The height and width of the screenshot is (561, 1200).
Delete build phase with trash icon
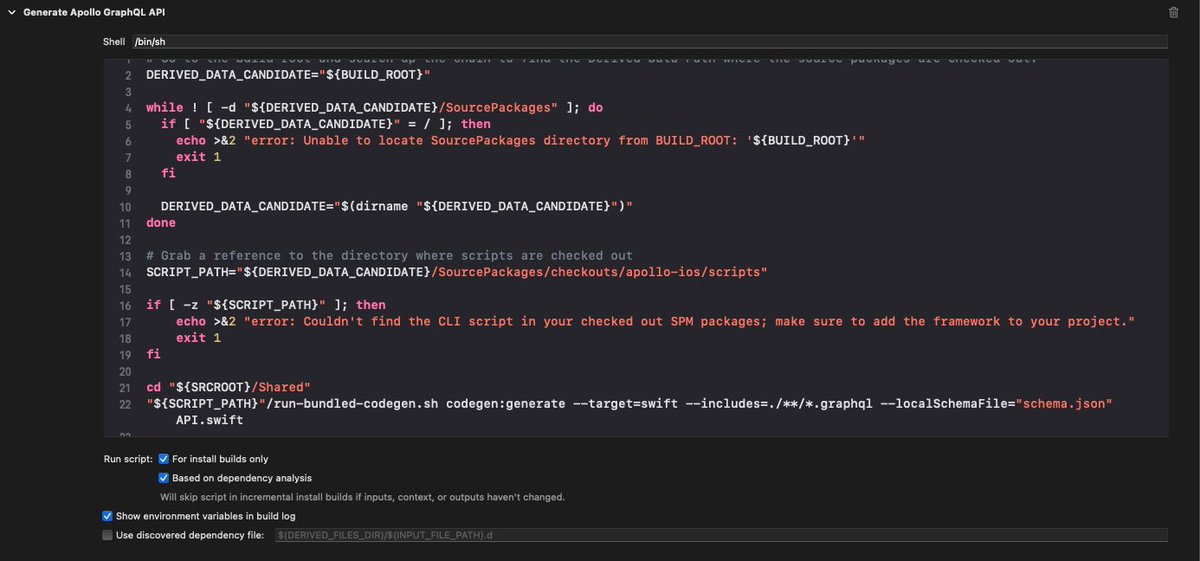[1173, 12]
